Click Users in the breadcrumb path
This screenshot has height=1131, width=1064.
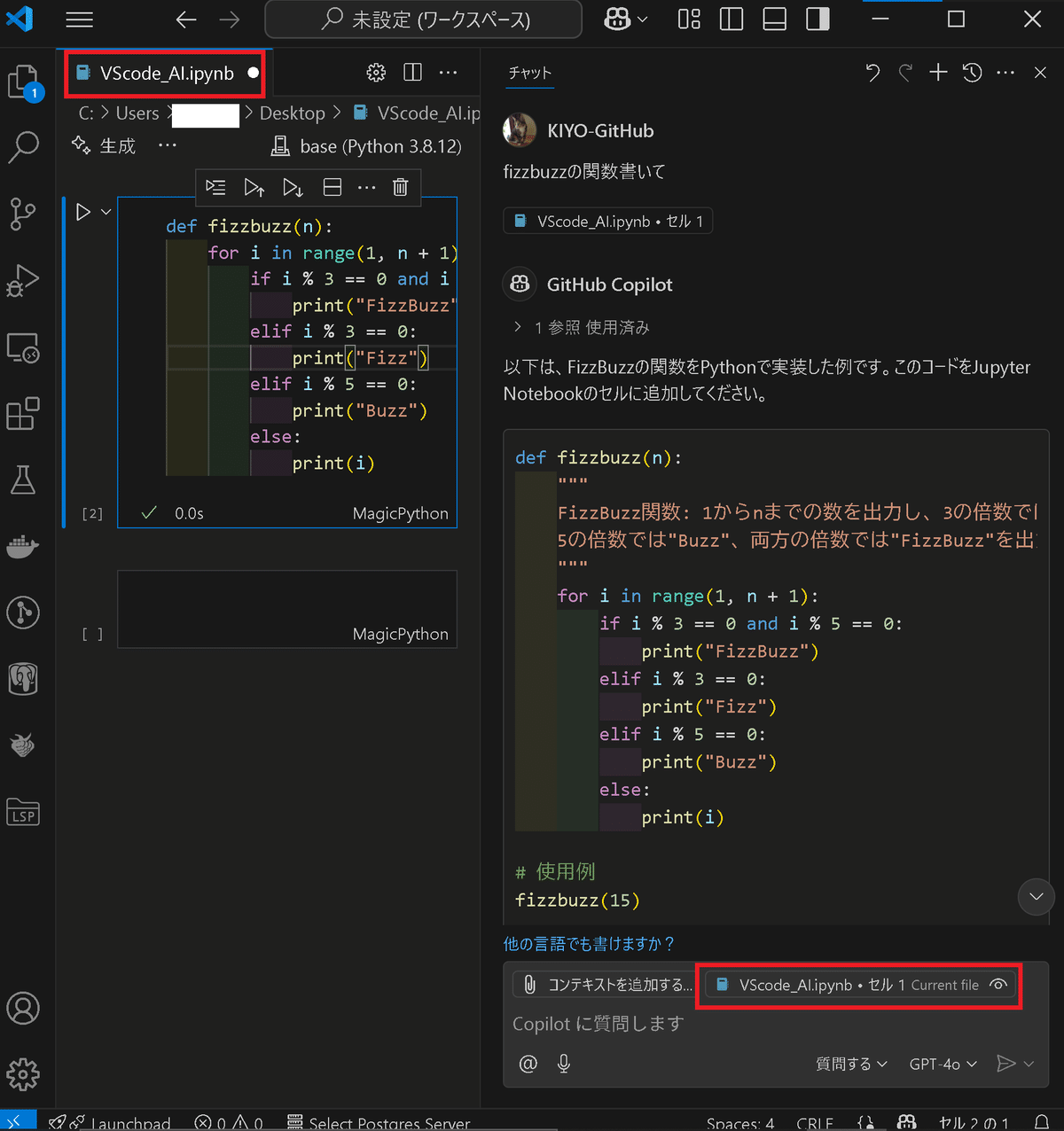(x=137, y=113)
